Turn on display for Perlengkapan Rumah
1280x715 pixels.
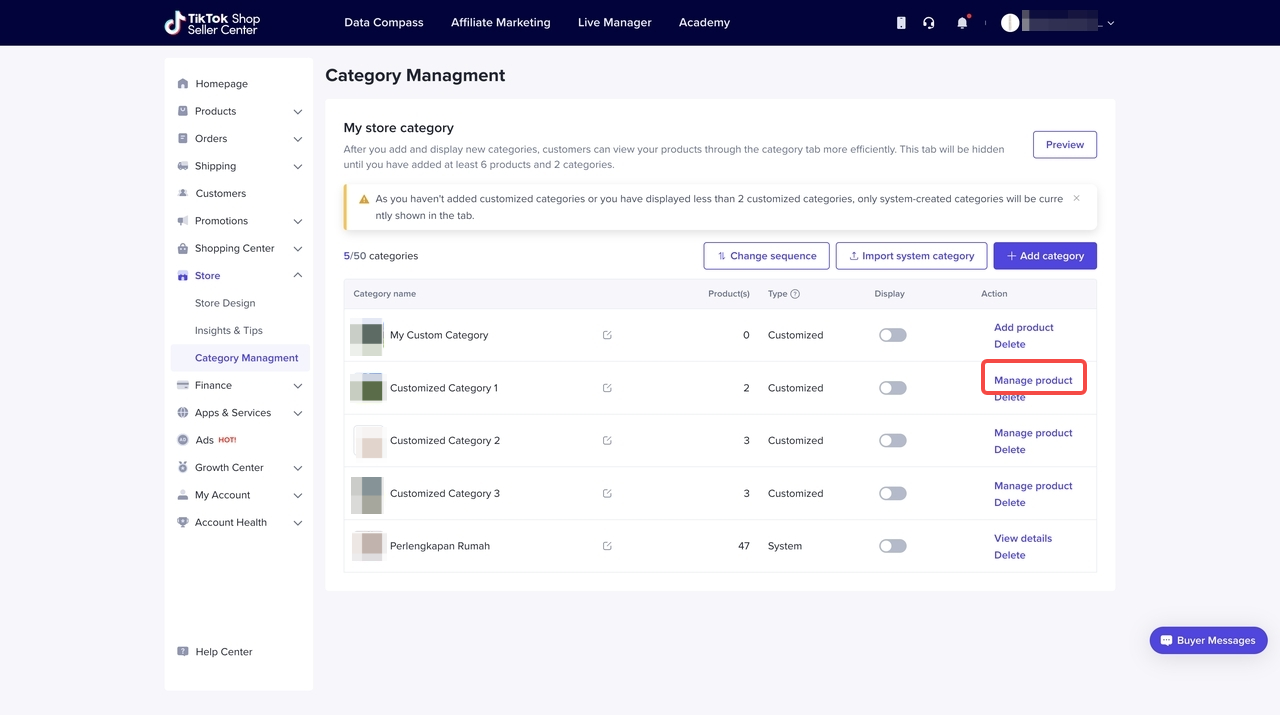892,546
